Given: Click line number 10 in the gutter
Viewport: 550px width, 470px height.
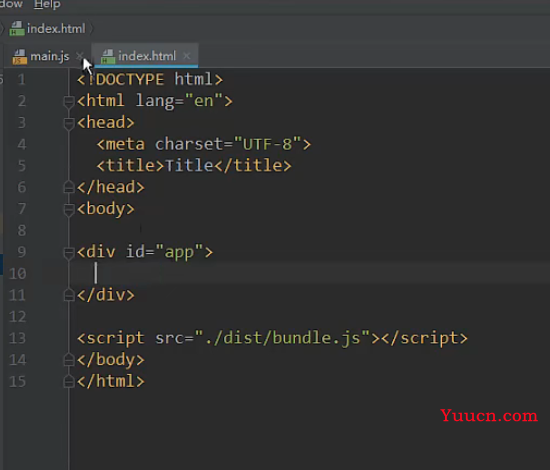Looking at the screenshot, I should (x=18, y=274).
